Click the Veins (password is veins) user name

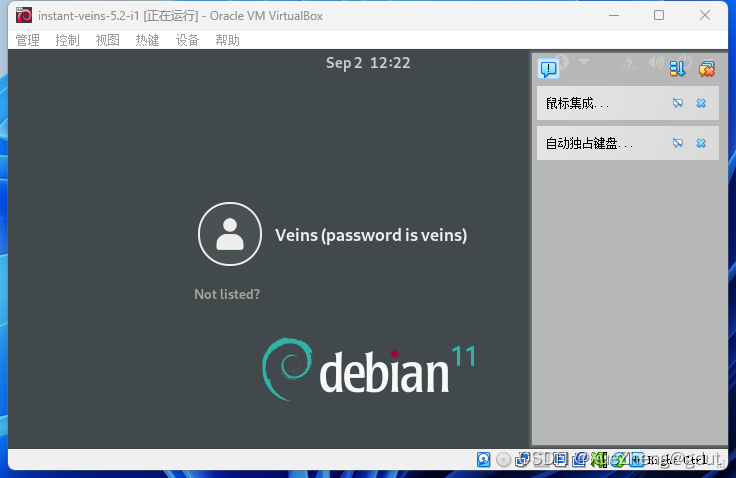tap(371, 235)
